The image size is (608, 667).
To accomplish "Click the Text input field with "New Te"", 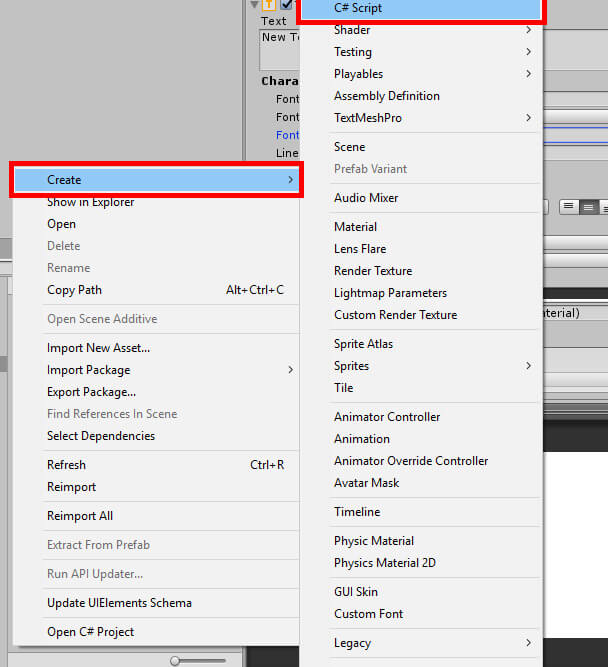I will [279, 44].
